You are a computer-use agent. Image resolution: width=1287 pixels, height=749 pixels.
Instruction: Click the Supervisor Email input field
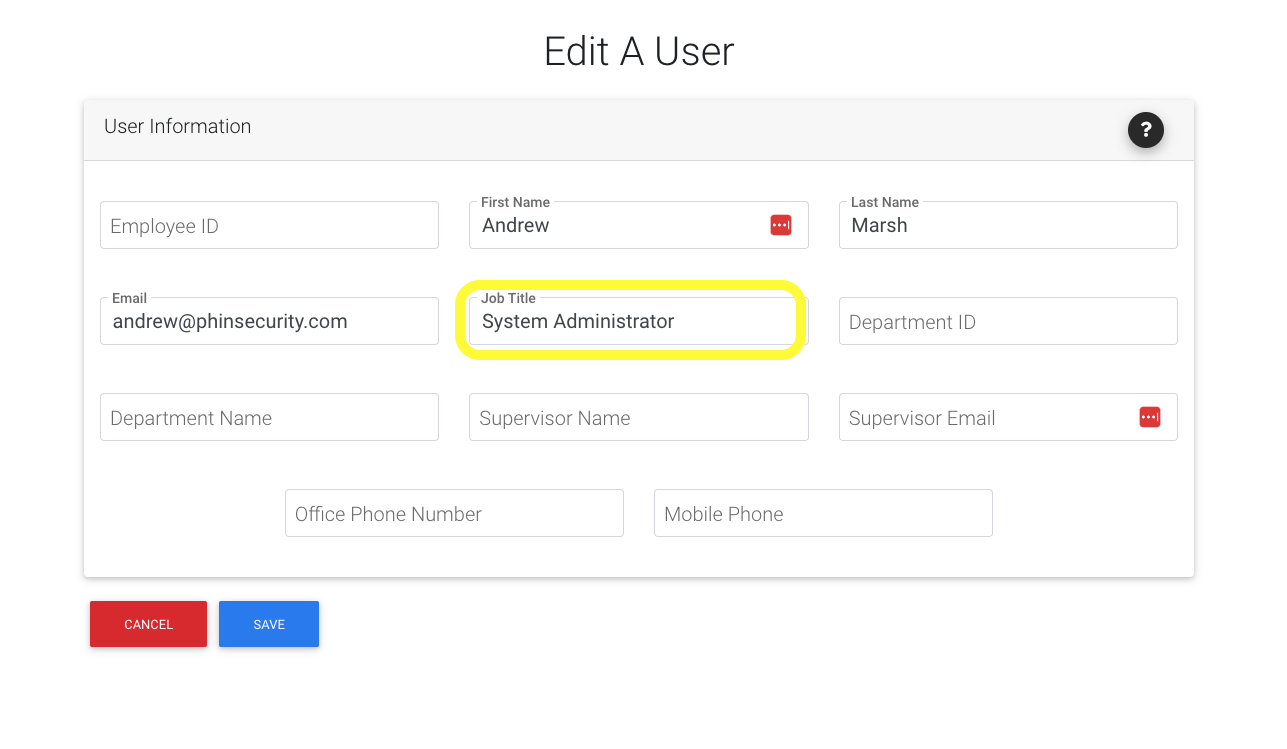coord(1008,417)
